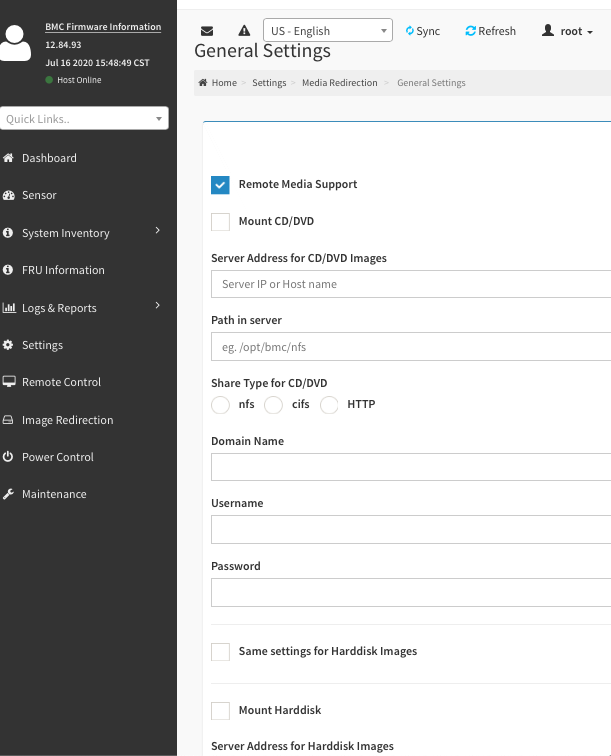Image resolution: width=611 pixels, height=756 pixels.
Task: Open the US - English language dropdown
Action: pos(328,30)
